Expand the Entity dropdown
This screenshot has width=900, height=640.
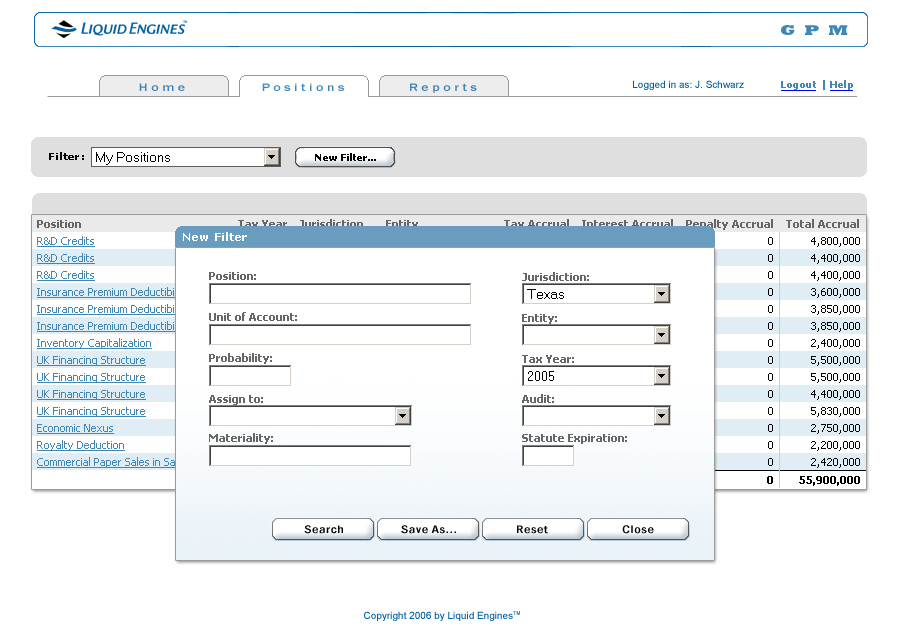coord(662,334)
